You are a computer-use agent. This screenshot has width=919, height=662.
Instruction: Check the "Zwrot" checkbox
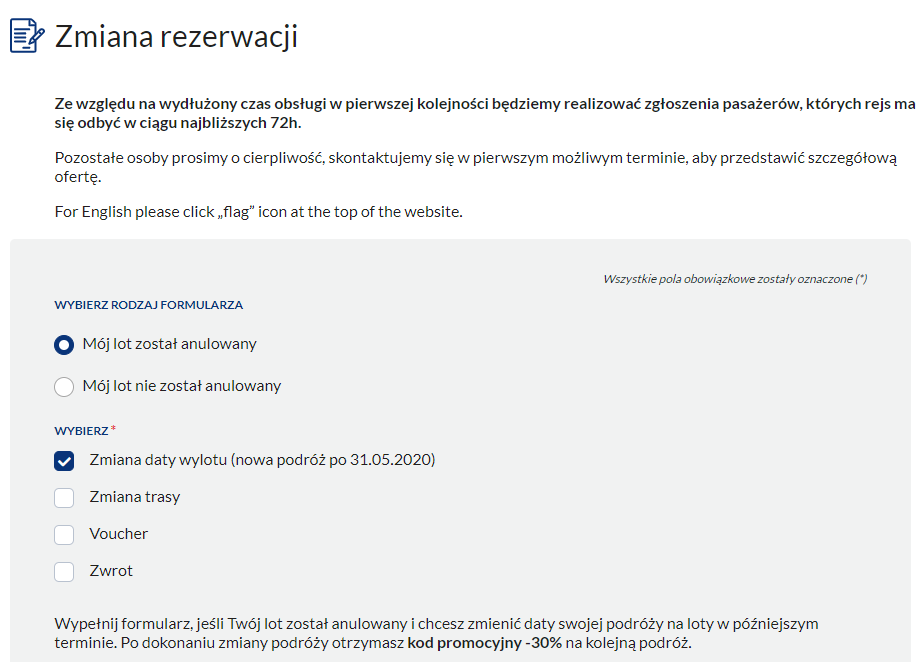click(x=63, y=571)
